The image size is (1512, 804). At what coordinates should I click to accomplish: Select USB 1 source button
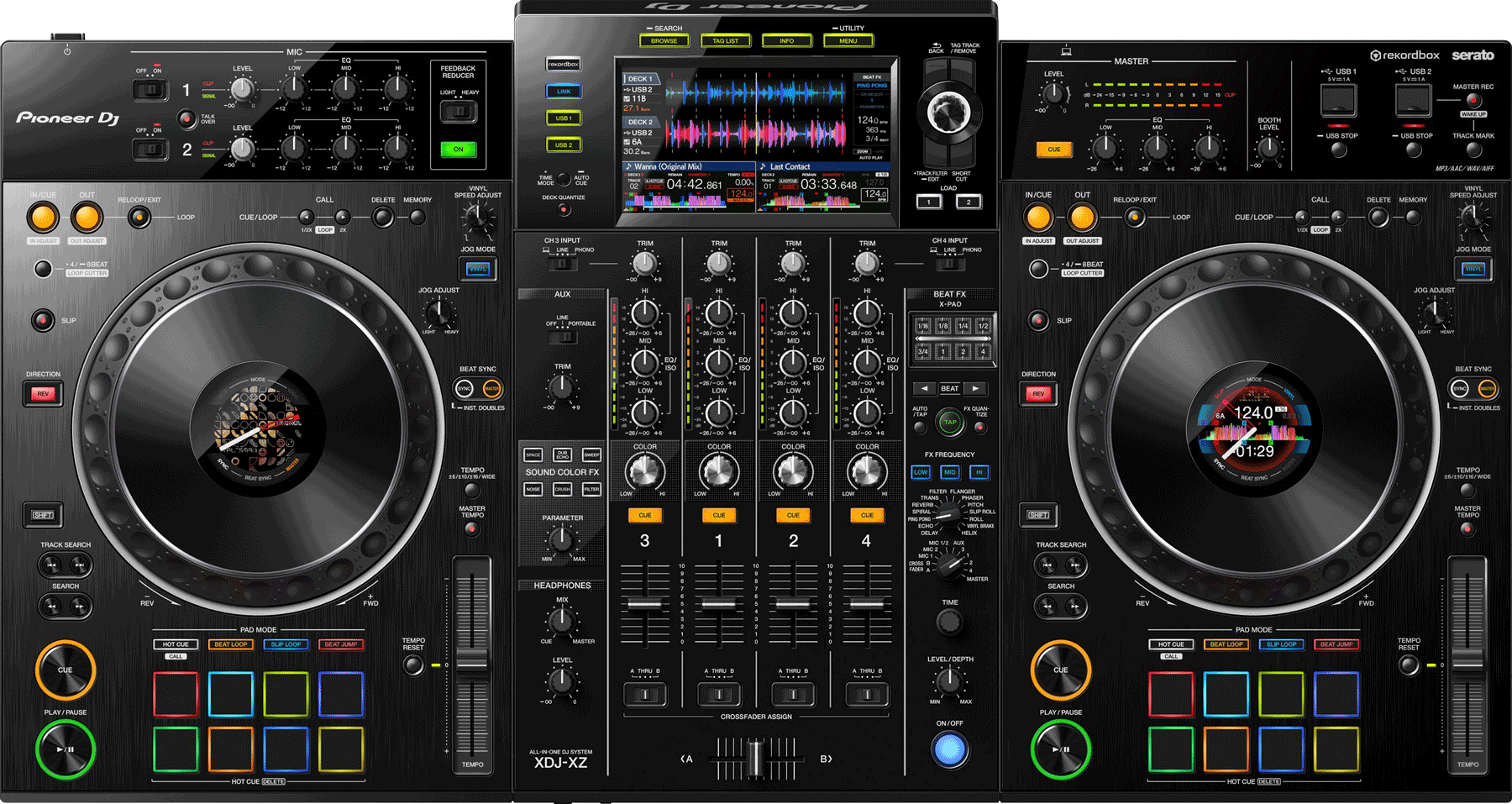point(564,118)
